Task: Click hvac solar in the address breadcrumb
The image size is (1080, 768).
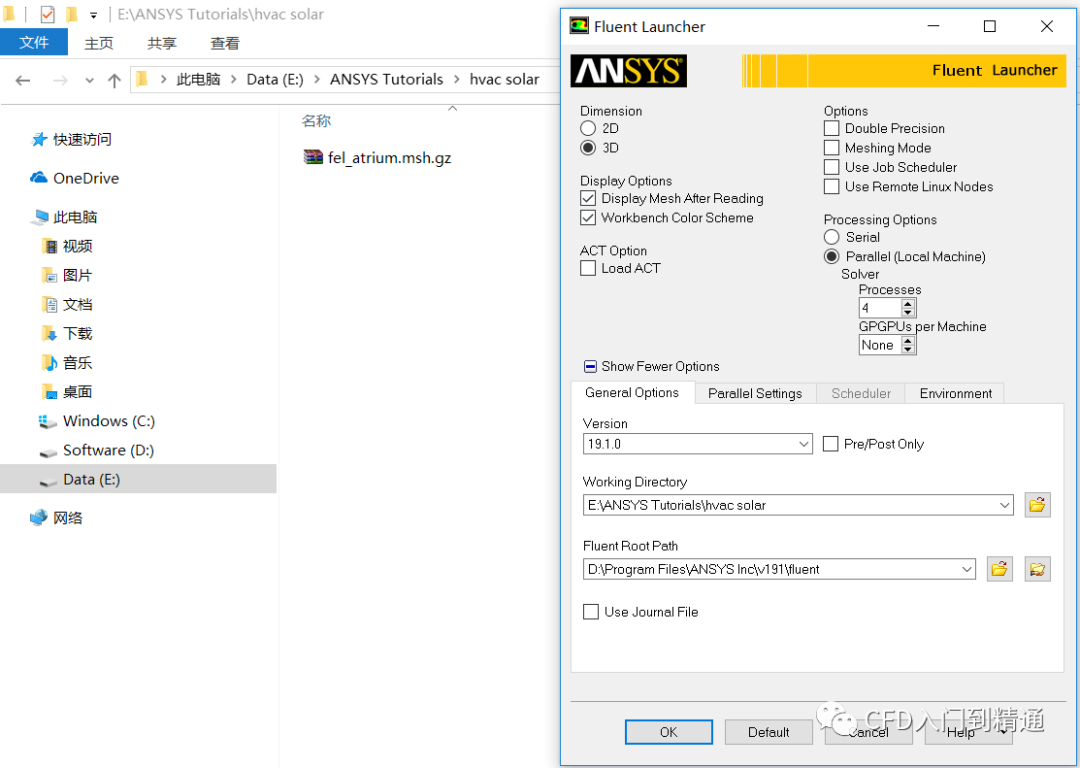Action: [504, 79]
